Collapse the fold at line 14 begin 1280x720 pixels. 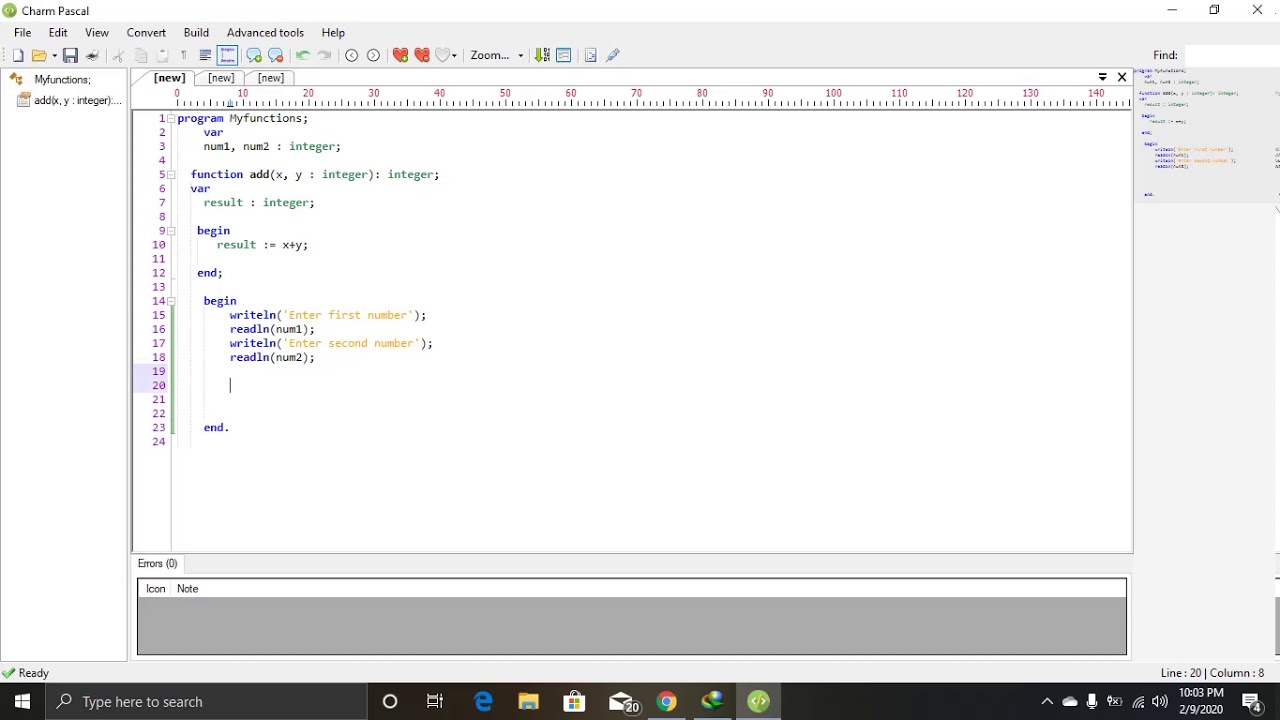(x=171, y=301)
